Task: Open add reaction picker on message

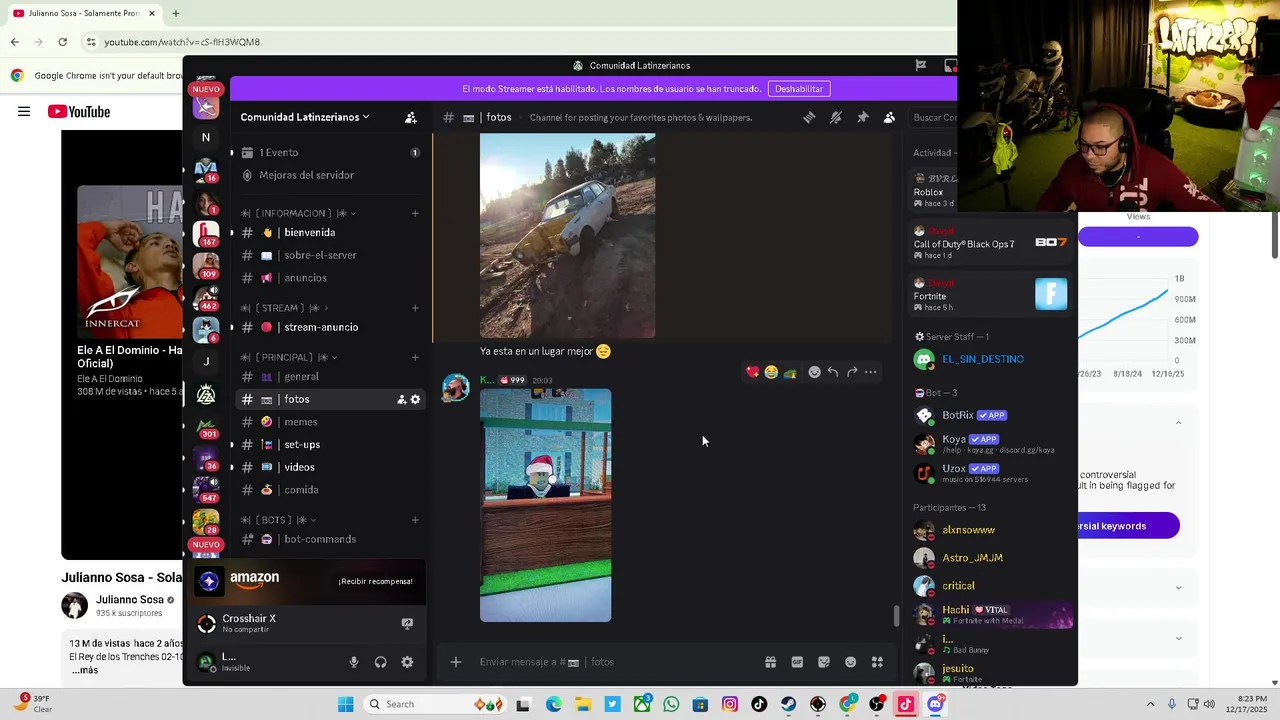Action: click(x=814, y=372)
